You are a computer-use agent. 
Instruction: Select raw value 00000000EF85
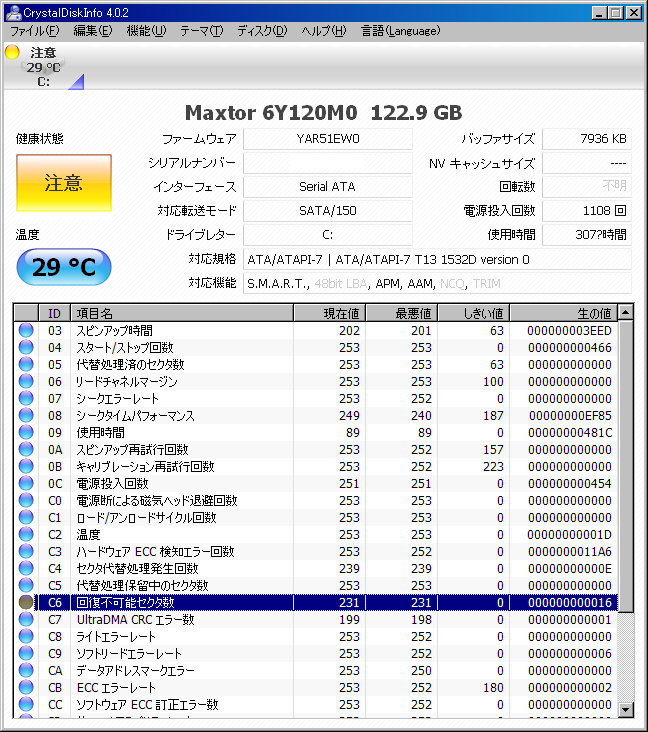point(570,415)
